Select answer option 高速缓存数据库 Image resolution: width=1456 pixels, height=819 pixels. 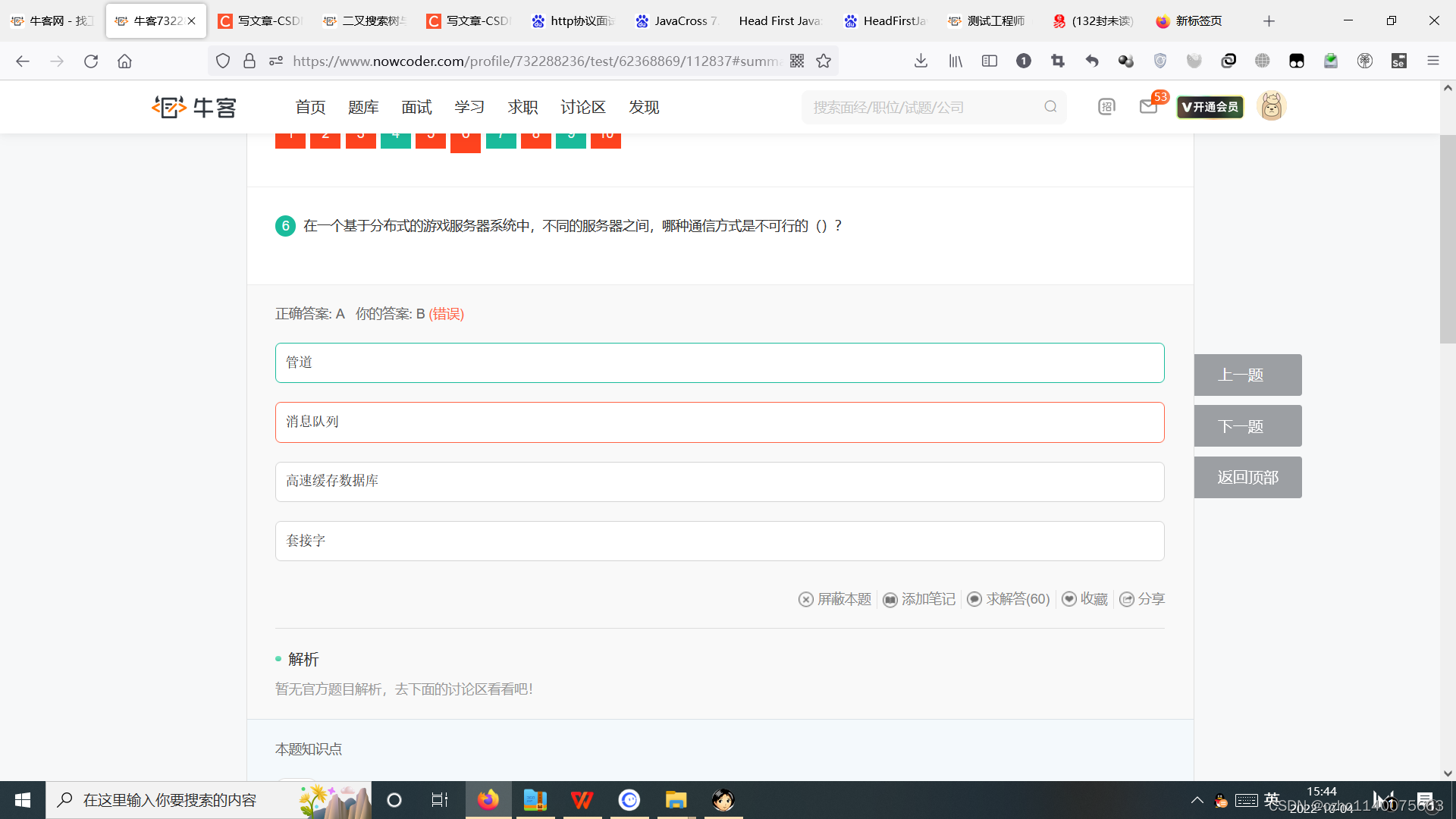[720, 482]
